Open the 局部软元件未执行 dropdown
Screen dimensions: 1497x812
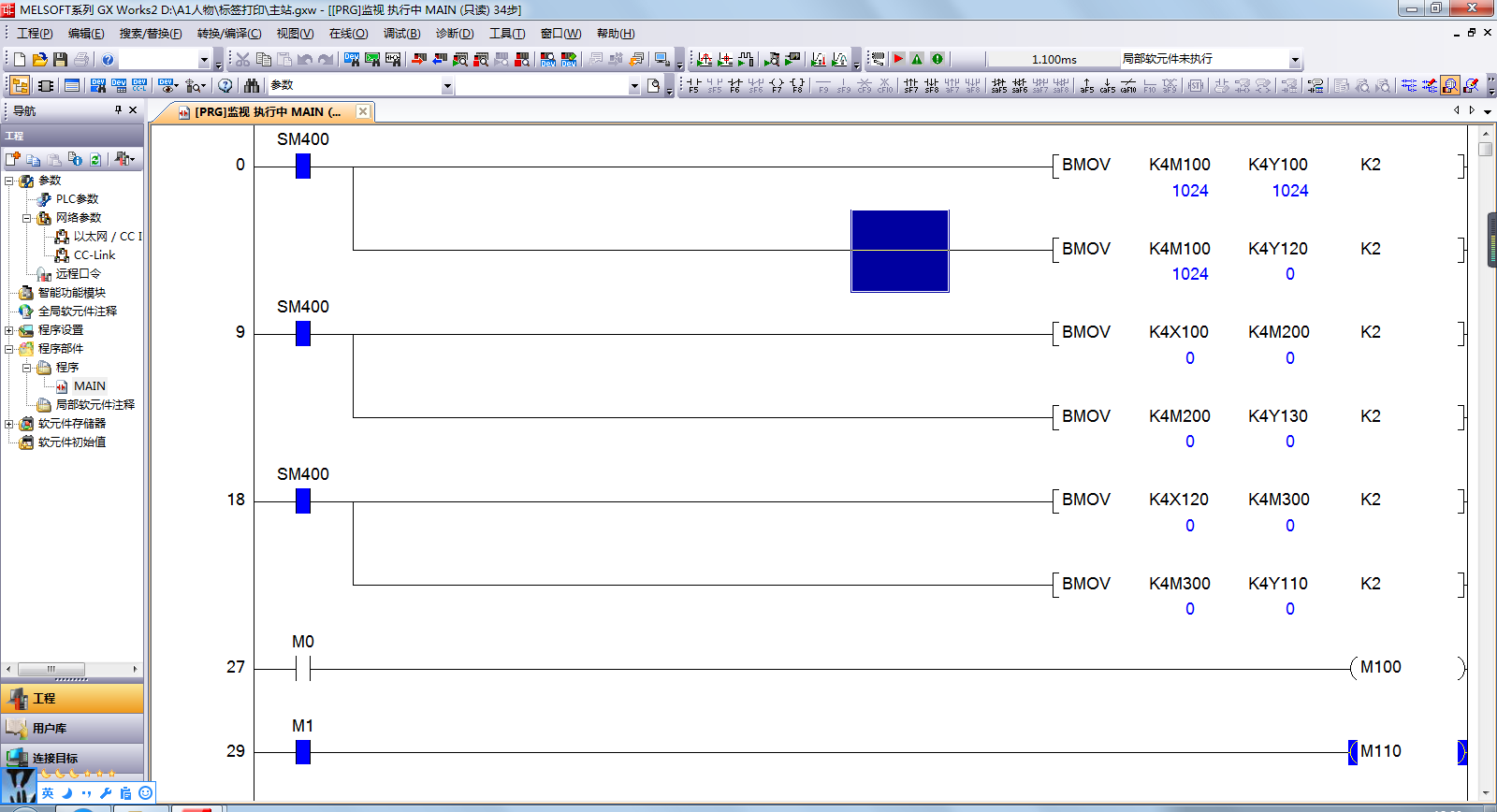coord(1295,60)
